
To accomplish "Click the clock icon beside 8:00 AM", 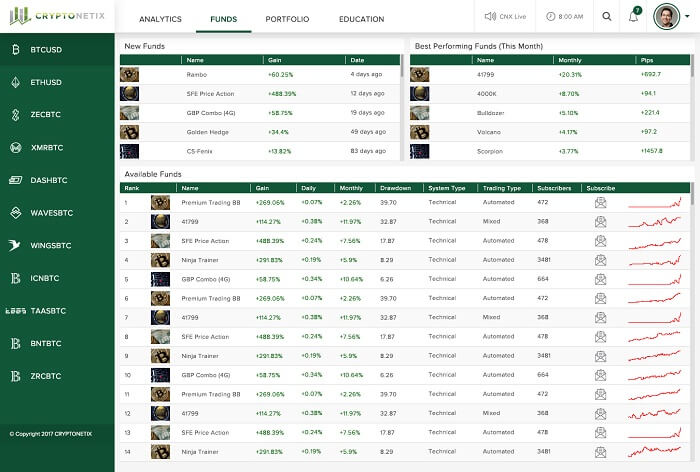I will pos(551,17).
